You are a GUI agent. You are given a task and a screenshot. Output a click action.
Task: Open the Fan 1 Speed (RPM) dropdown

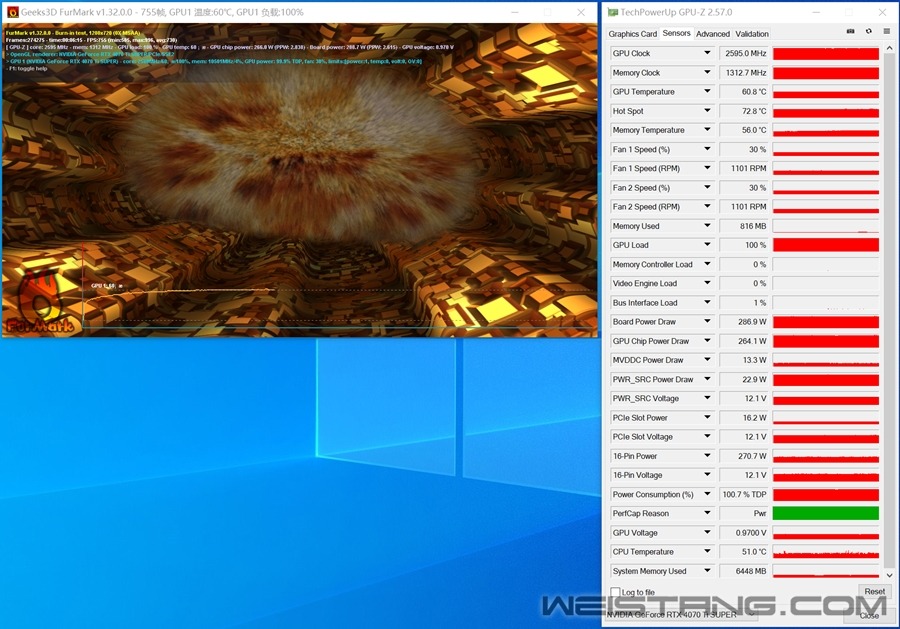707,168
